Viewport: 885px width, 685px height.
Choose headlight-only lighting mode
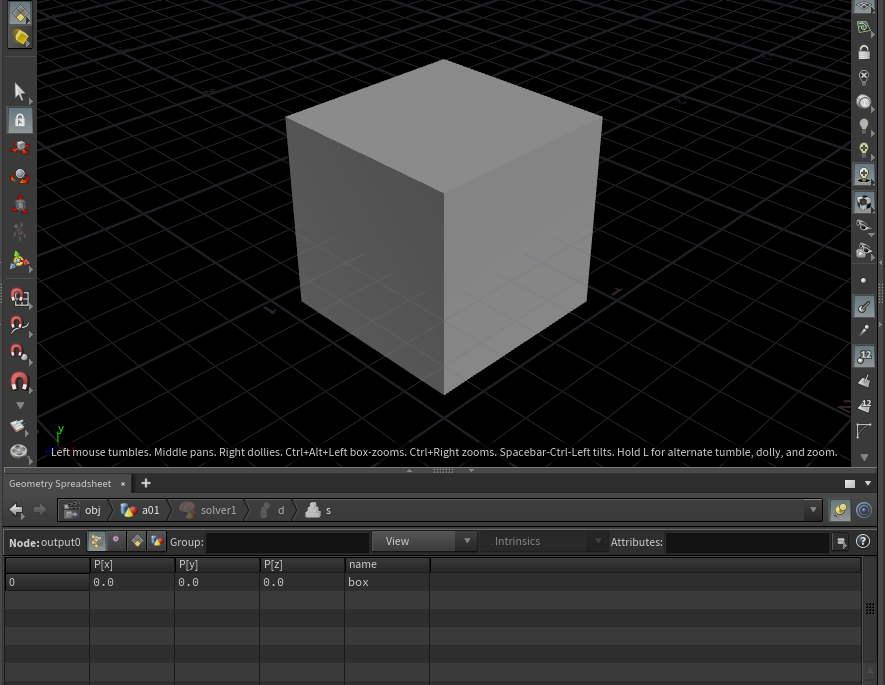pyautogui.click(x=864, y=102)
